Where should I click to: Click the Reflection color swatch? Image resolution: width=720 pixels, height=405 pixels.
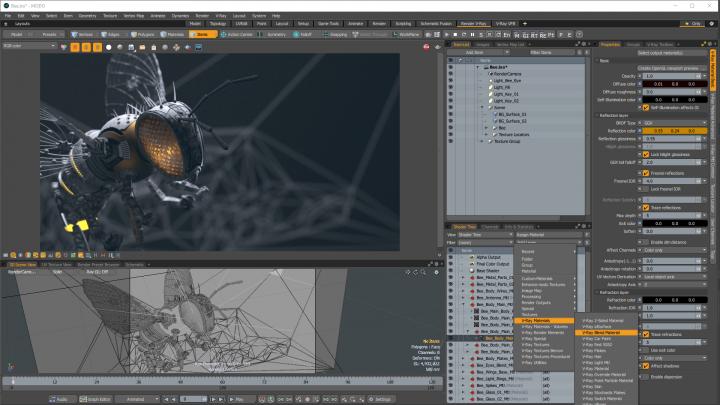coord(672,130)
